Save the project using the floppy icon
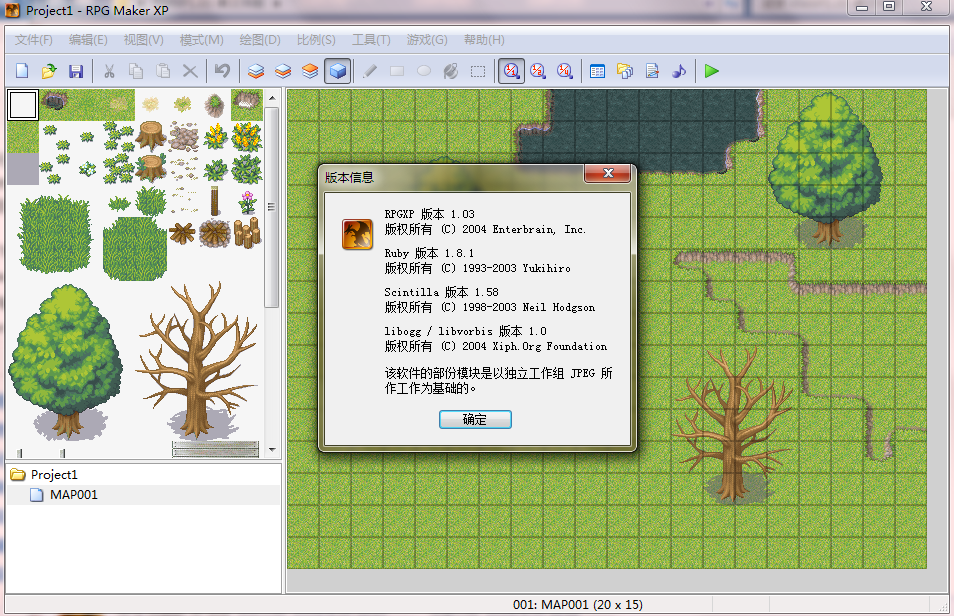The width and height of the screenshot is (954, 616). [75, 71]
